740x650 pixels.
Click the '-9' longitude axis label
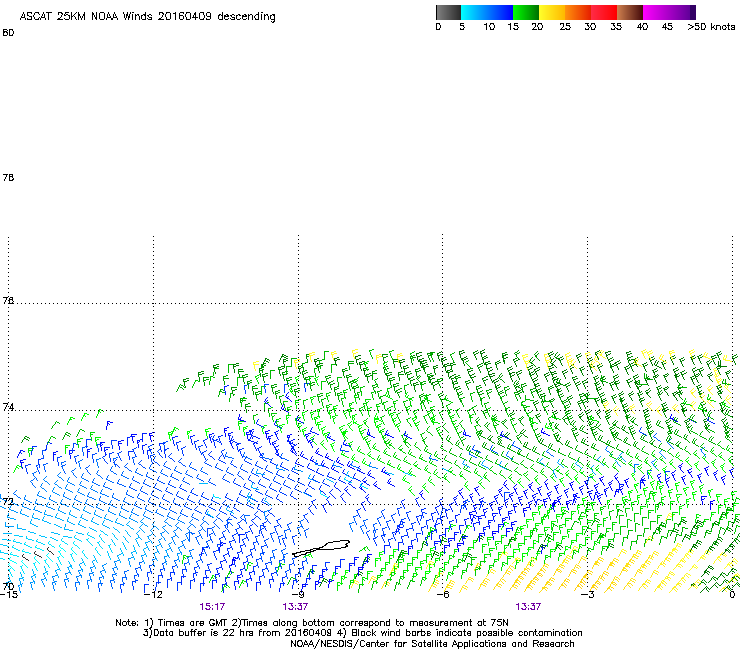(298, 595)
